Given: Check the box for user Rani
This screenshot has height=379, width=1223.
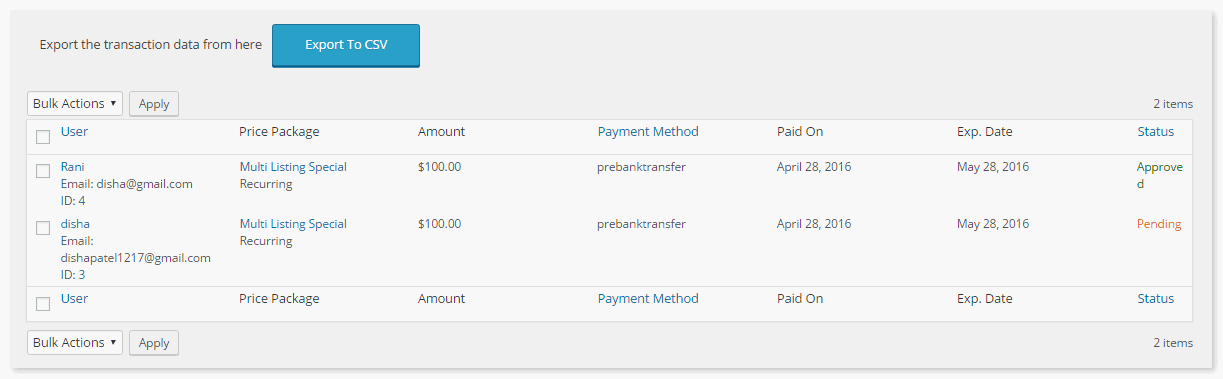Looking at the screenshot, I should coord(43,171).
